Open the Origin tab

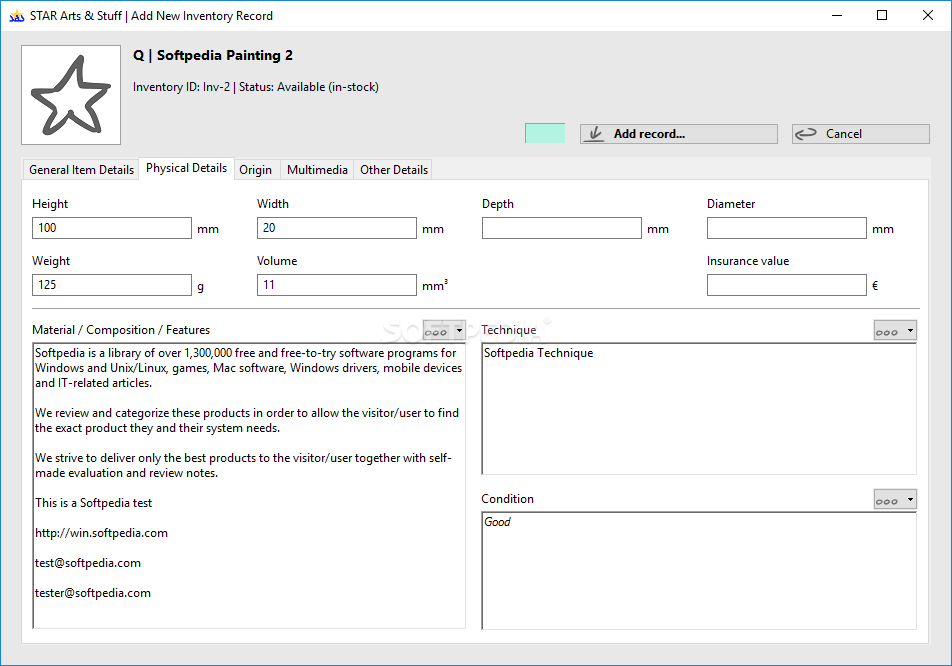[255, 170]
